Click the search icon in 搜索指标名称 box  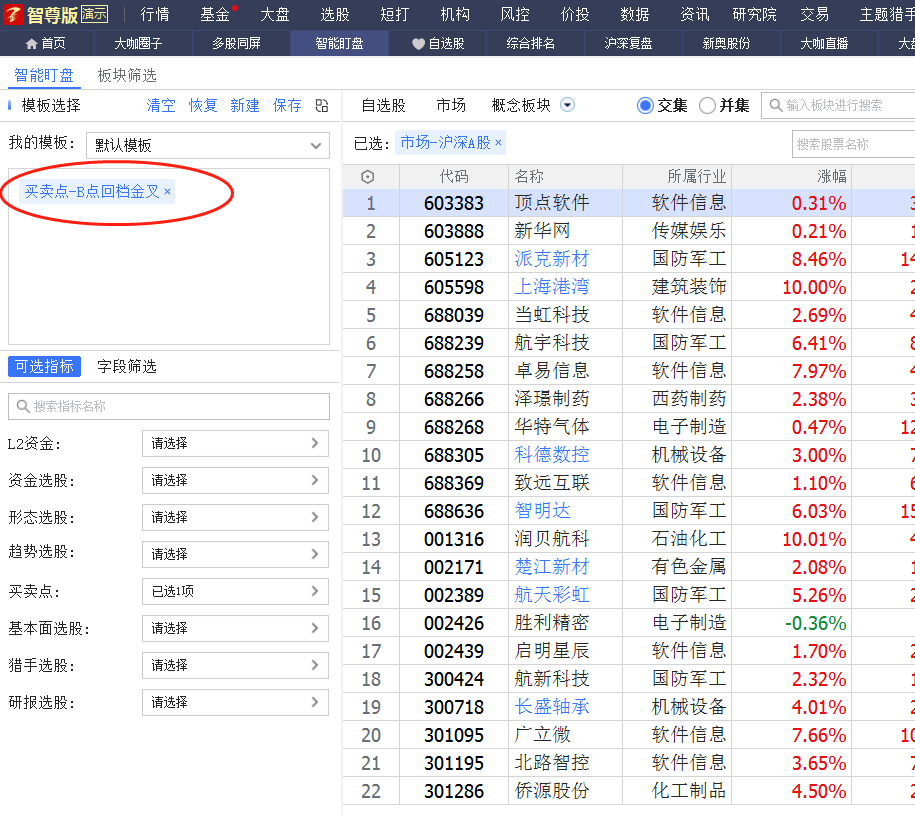(23, 406)
